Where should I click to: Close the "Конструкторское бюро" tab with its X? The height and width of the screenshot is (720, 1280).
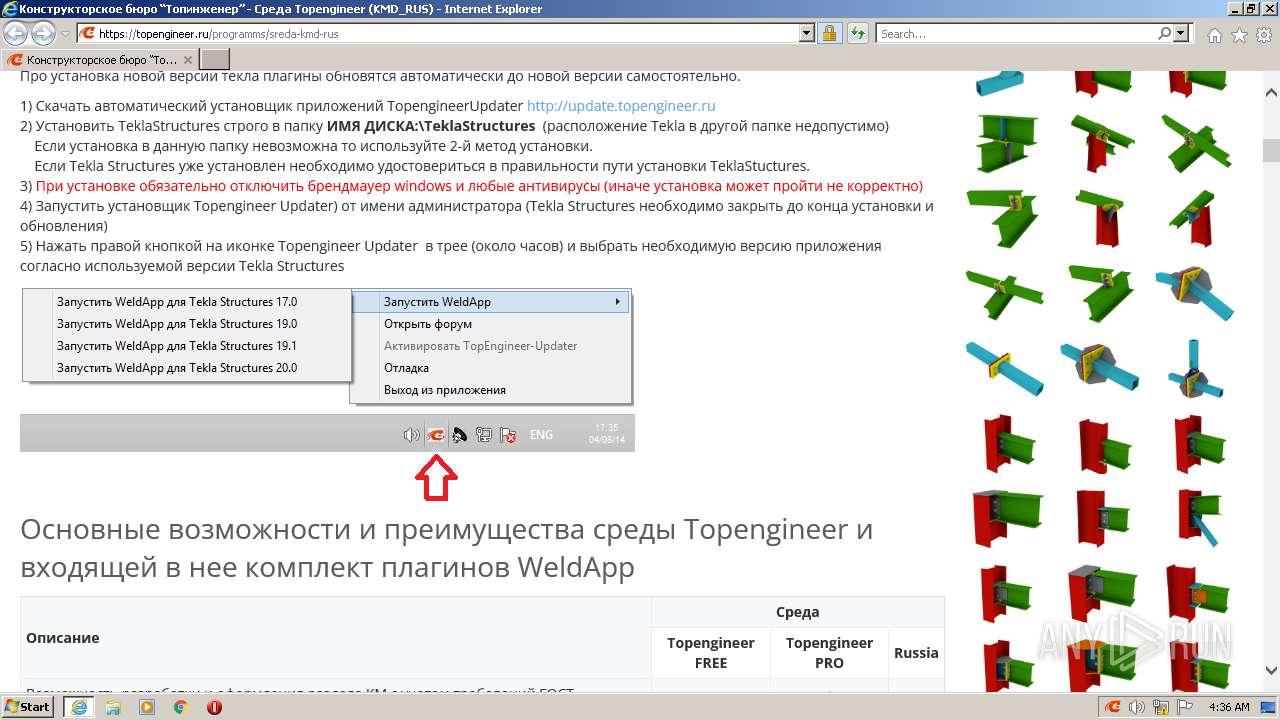[188, 60]
